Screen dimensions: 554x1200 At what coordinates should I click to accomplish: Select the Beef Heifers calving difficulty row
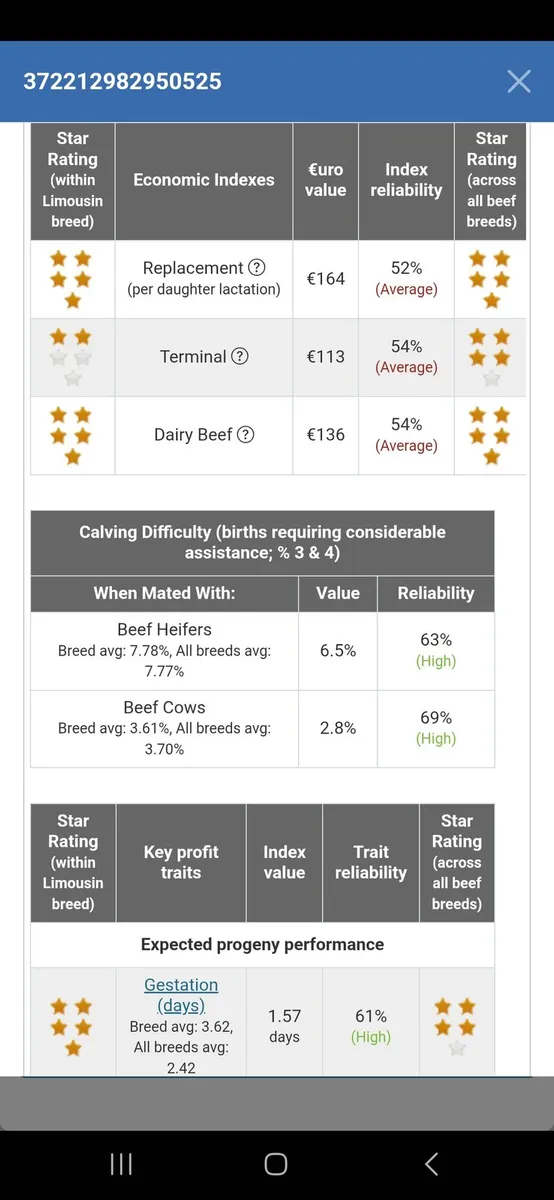pyautogui.click(x=262, y=651)
